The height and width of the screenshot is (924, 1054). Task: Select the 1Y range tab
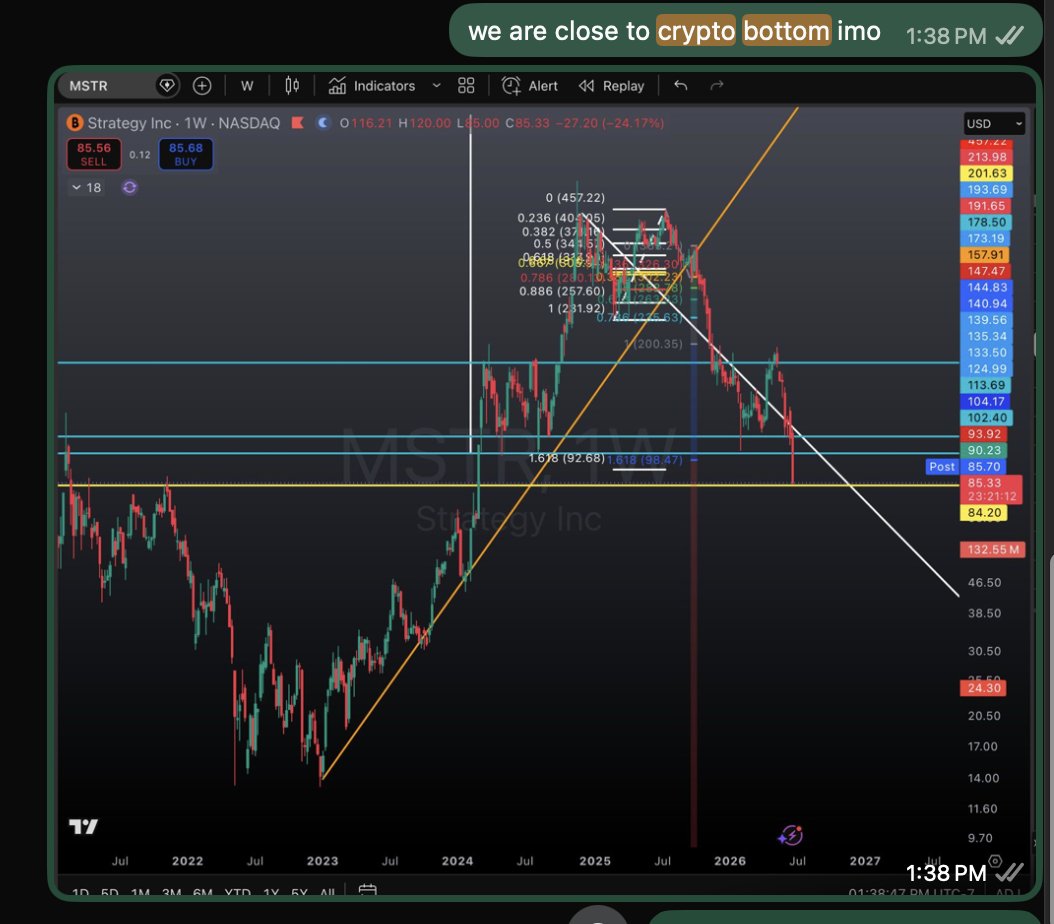tap(272, 894)
